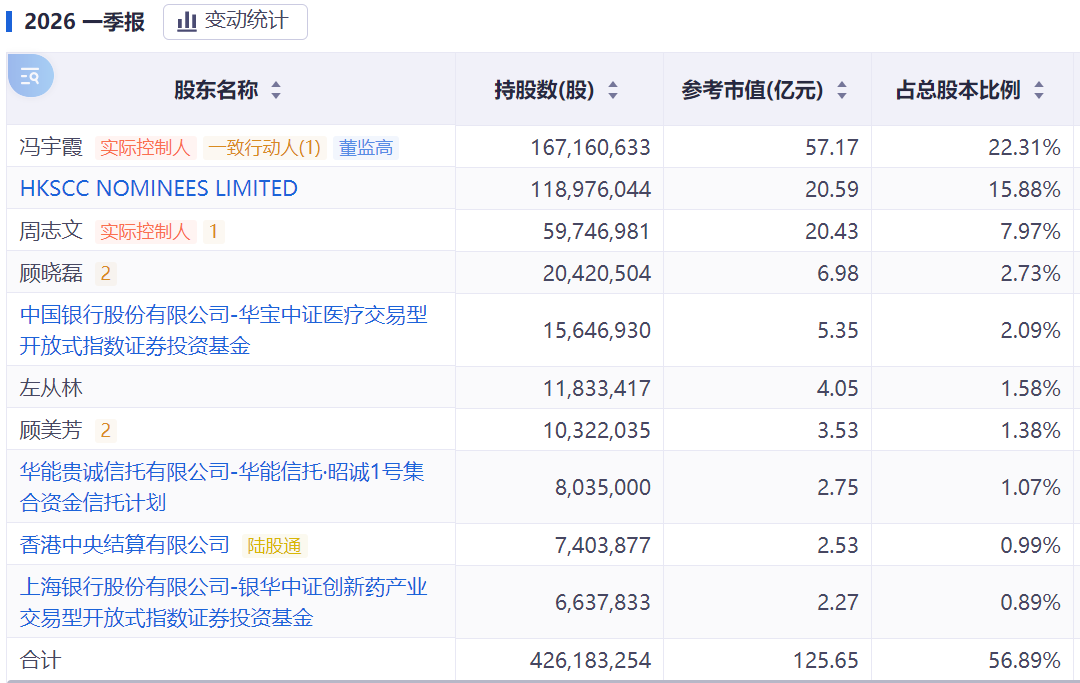Sort by 持股数(股) column arrows

[x=613, y=90]
